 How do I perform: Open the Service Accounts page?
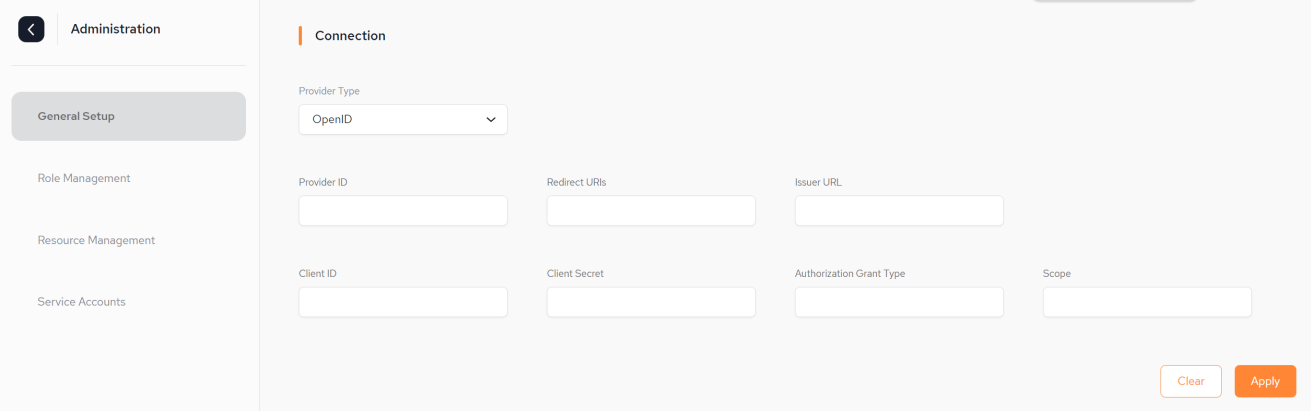coord(81,302)
